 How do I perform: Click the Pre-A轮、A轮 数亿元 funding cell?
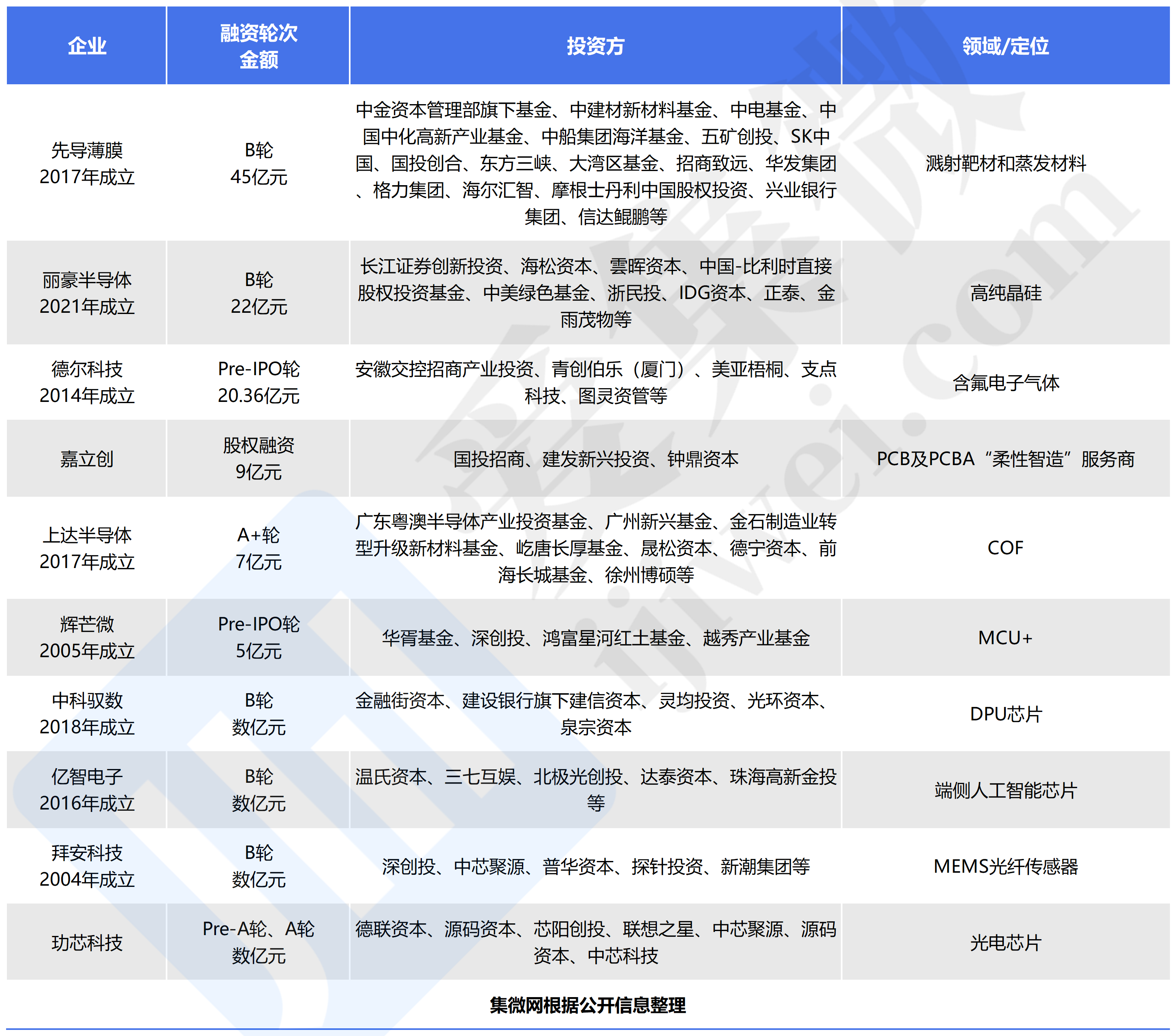258,942
